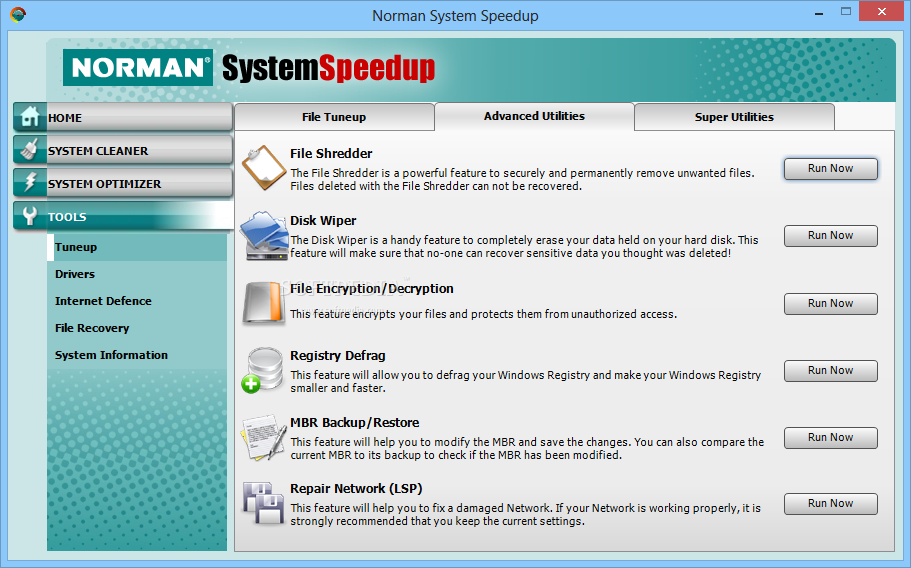Click the SystemSpeedup title logo text
911x568 pixels.
(328, 69)
